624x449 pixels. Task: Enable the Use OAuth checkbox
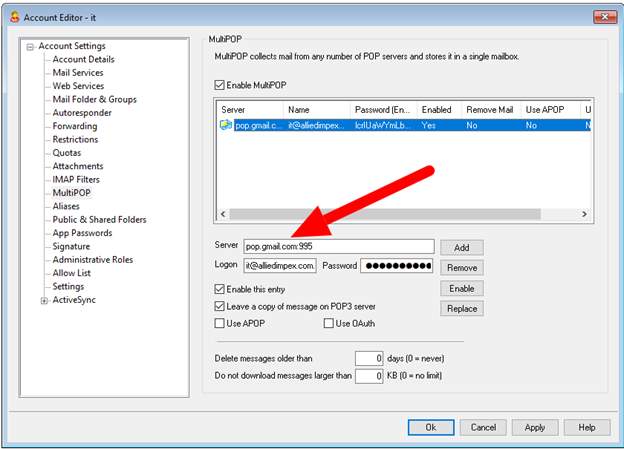pos(329,323)
